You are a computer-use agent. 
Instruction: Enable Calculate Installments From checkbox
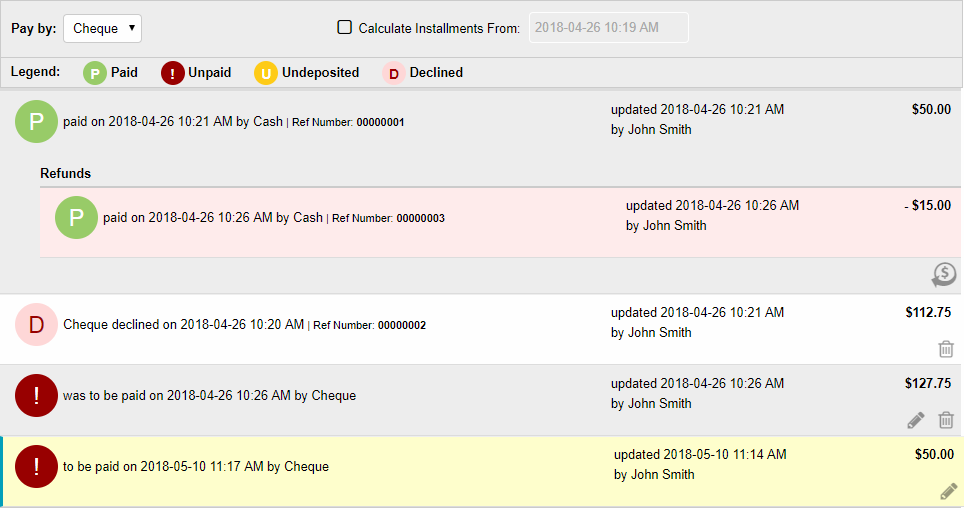pyautogui.click(x=345, y=28)
